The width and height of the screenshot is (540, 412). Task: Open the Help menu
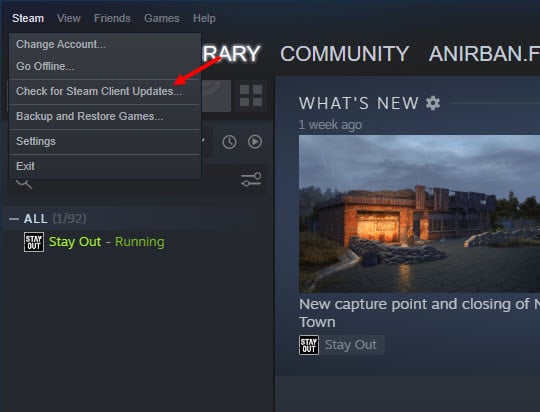pyautogui.click(x=204, y=18)
